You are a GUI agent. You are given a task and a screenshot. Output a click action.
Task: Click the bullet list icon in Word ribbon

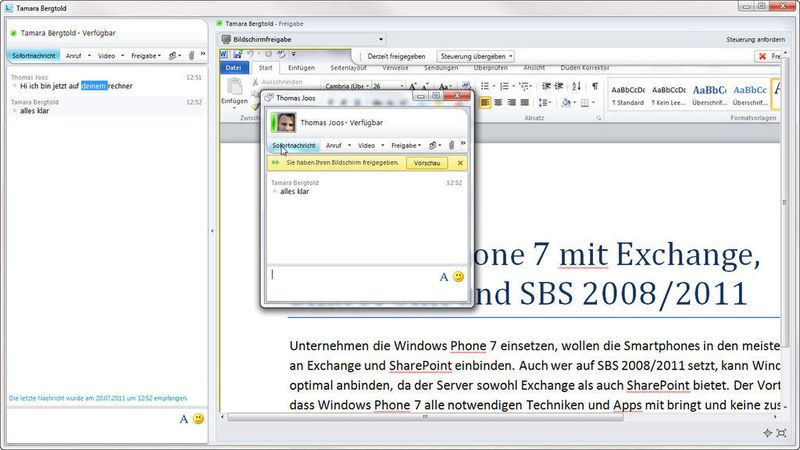(x=485, y=86)
